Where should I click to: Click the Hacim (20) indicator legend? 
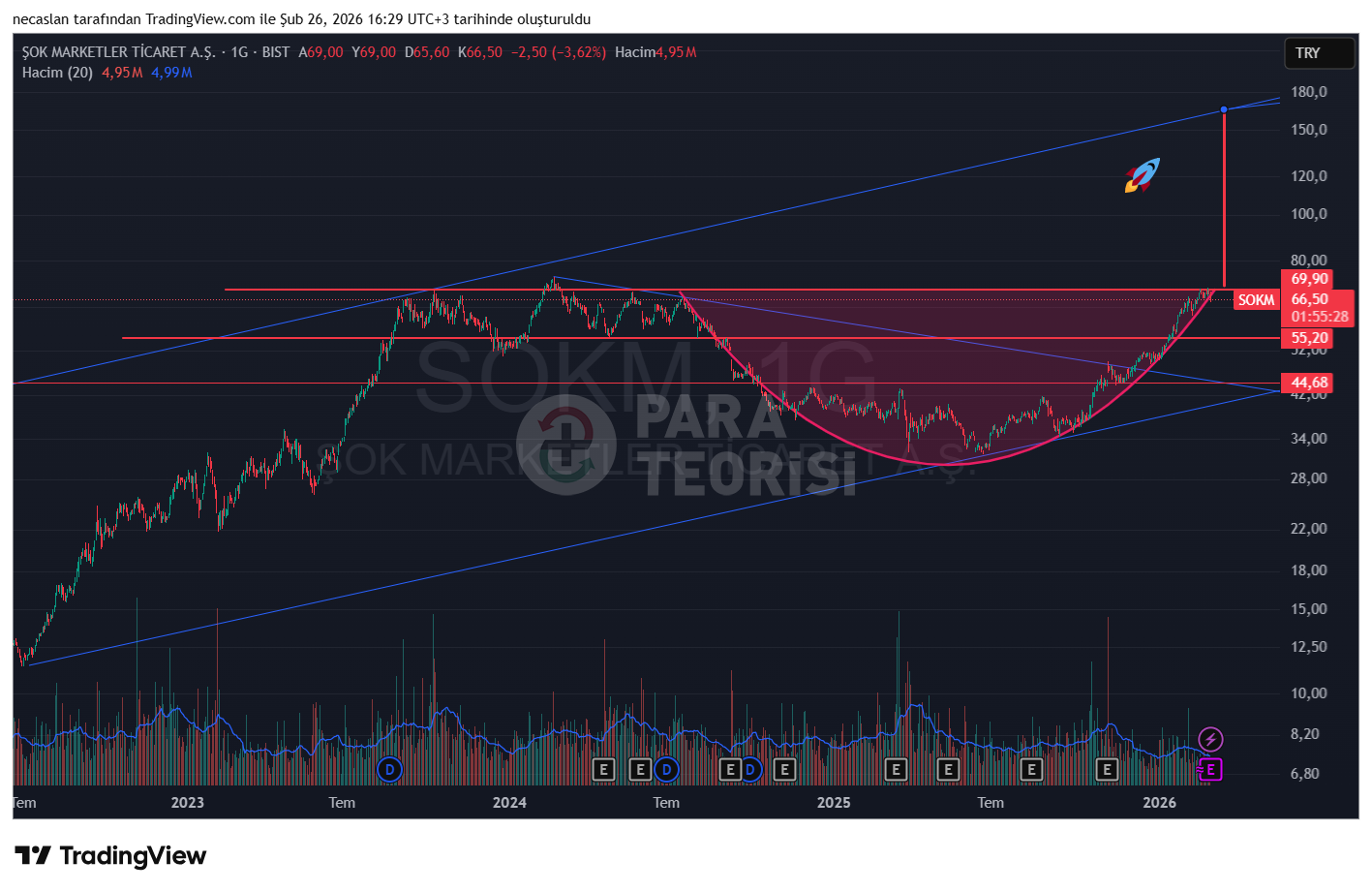click(x=57, y=73)
